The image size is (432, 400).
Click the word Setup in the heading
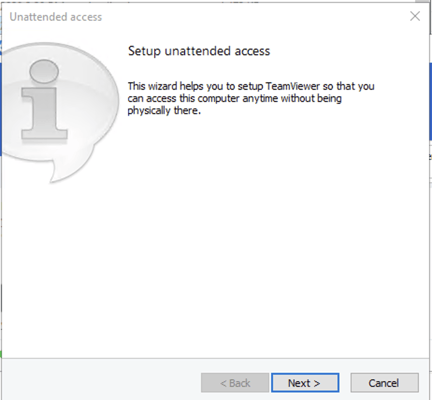[144, 51]
